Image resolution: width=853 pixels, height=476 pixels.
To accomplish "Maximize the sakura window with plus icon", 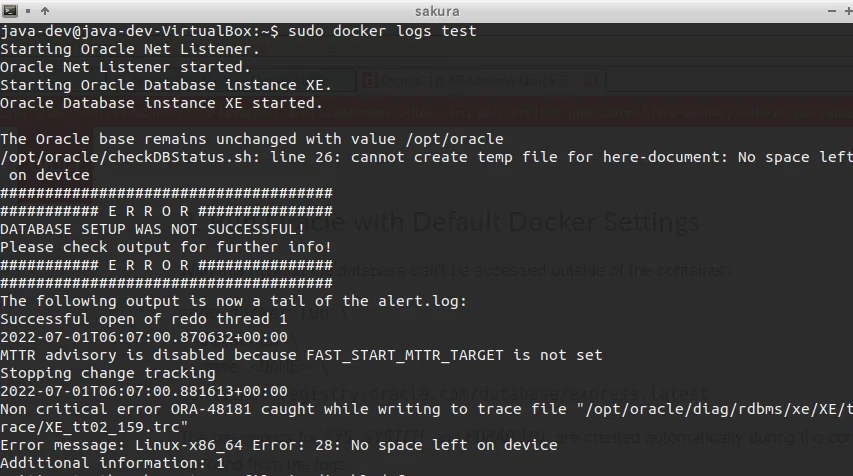I will tap(848, 11).
